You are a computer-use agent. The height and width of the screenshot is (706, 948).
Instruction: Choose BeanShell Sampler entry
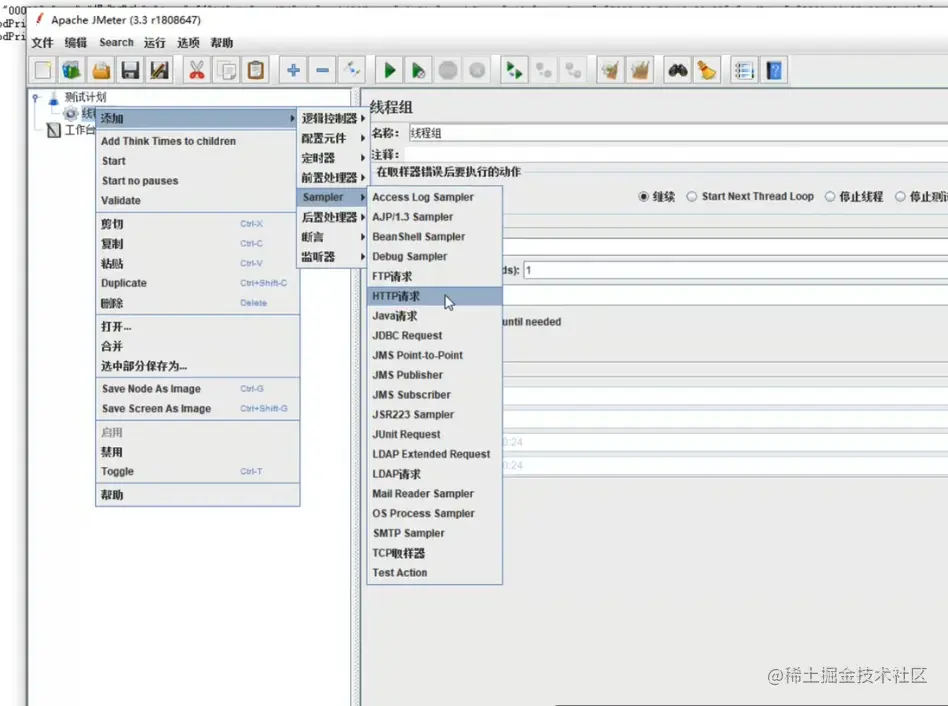tap(435, 236)
